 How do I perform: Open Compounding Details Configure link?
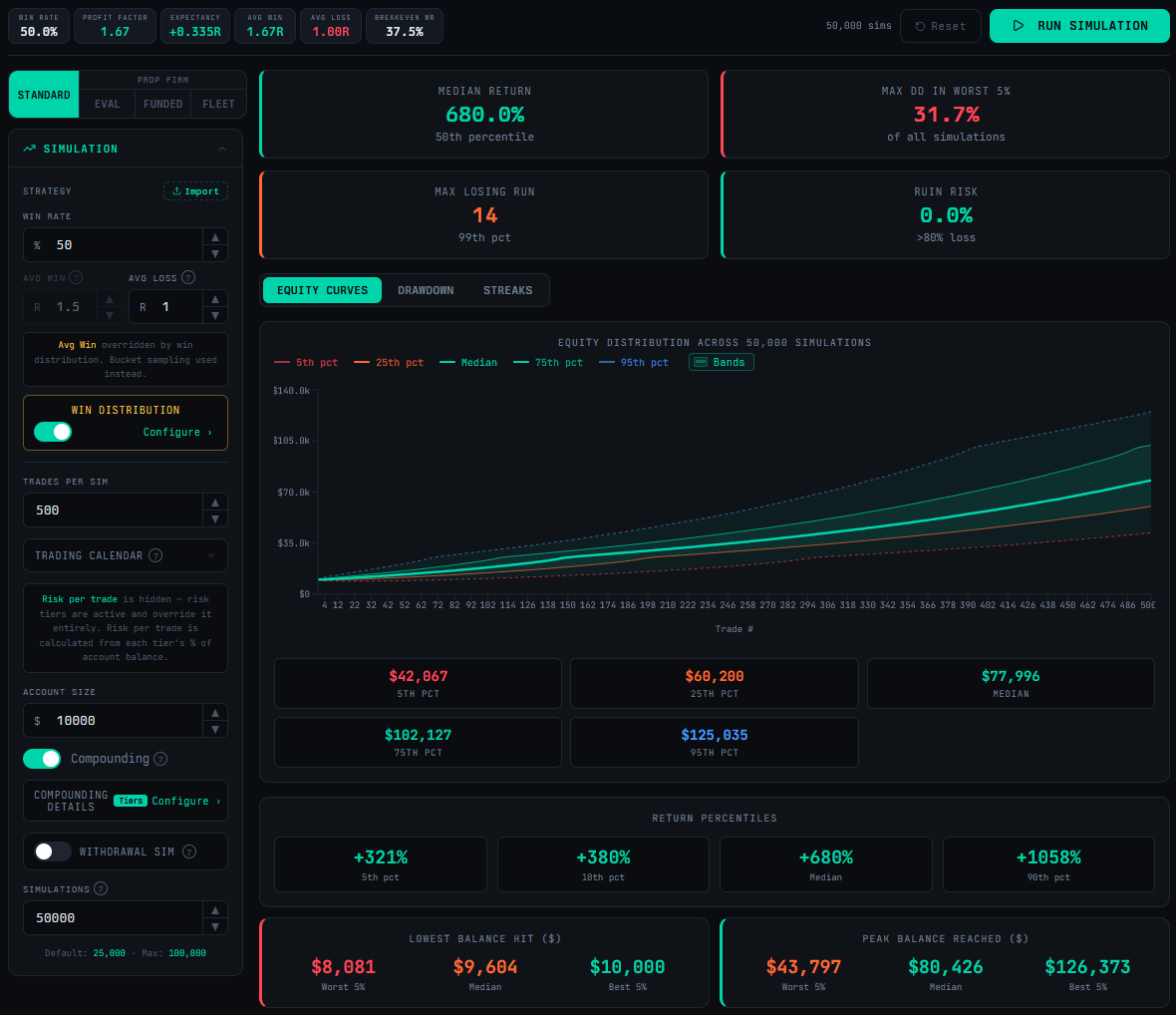coord(186,802)
